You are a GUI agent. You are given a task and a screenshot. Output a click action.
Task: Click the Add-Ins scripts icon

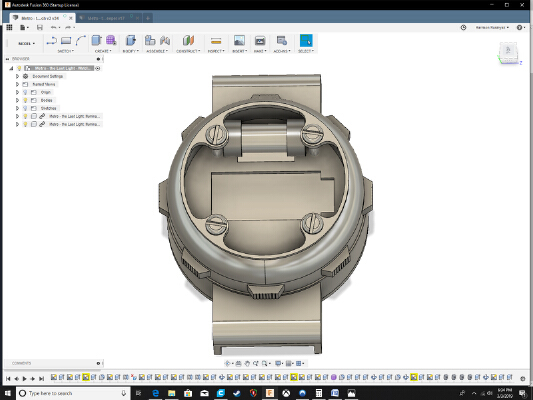tap(282, 41)
